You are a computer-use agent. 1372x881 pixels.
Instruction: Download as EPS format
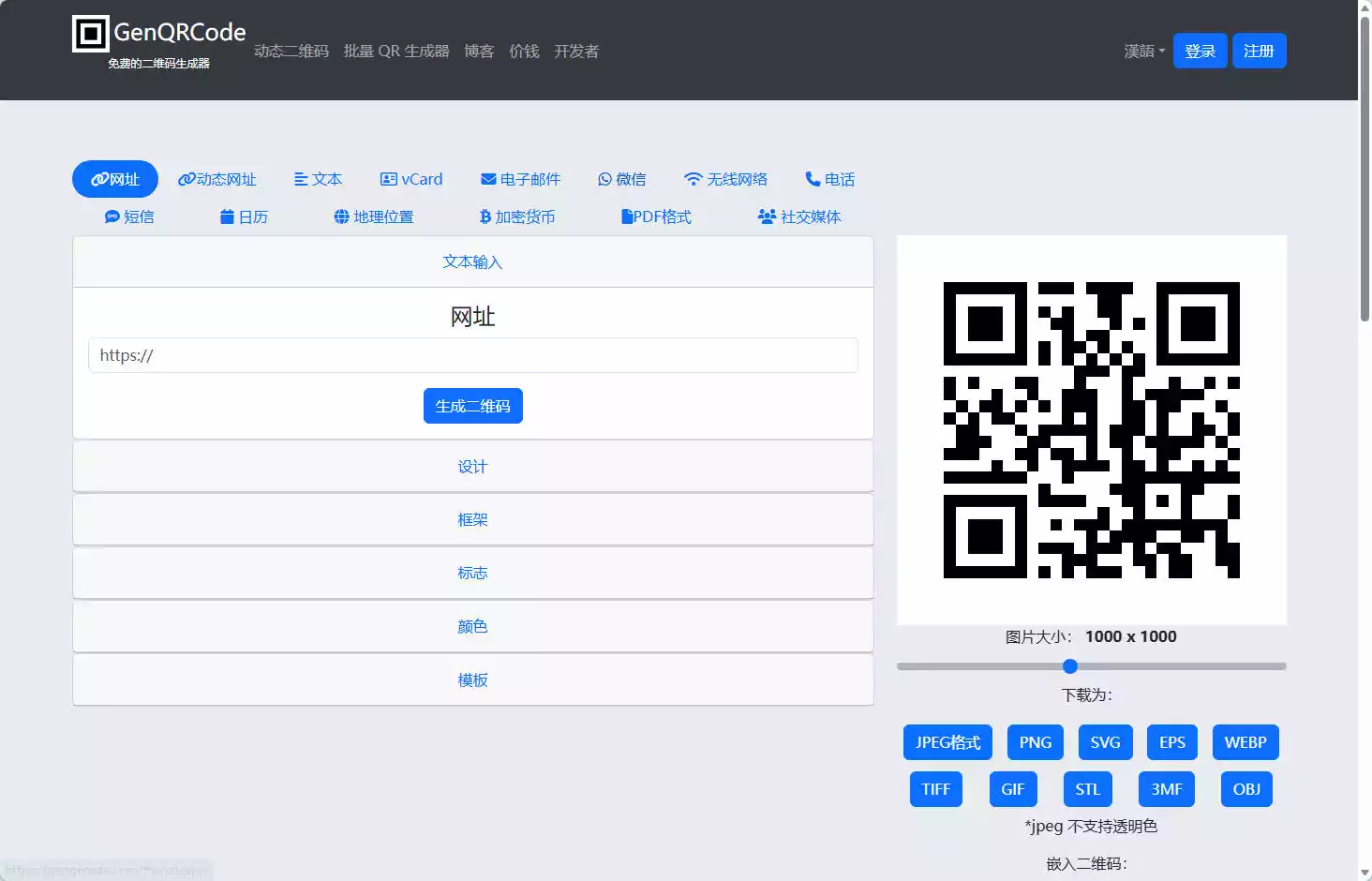1172,742
